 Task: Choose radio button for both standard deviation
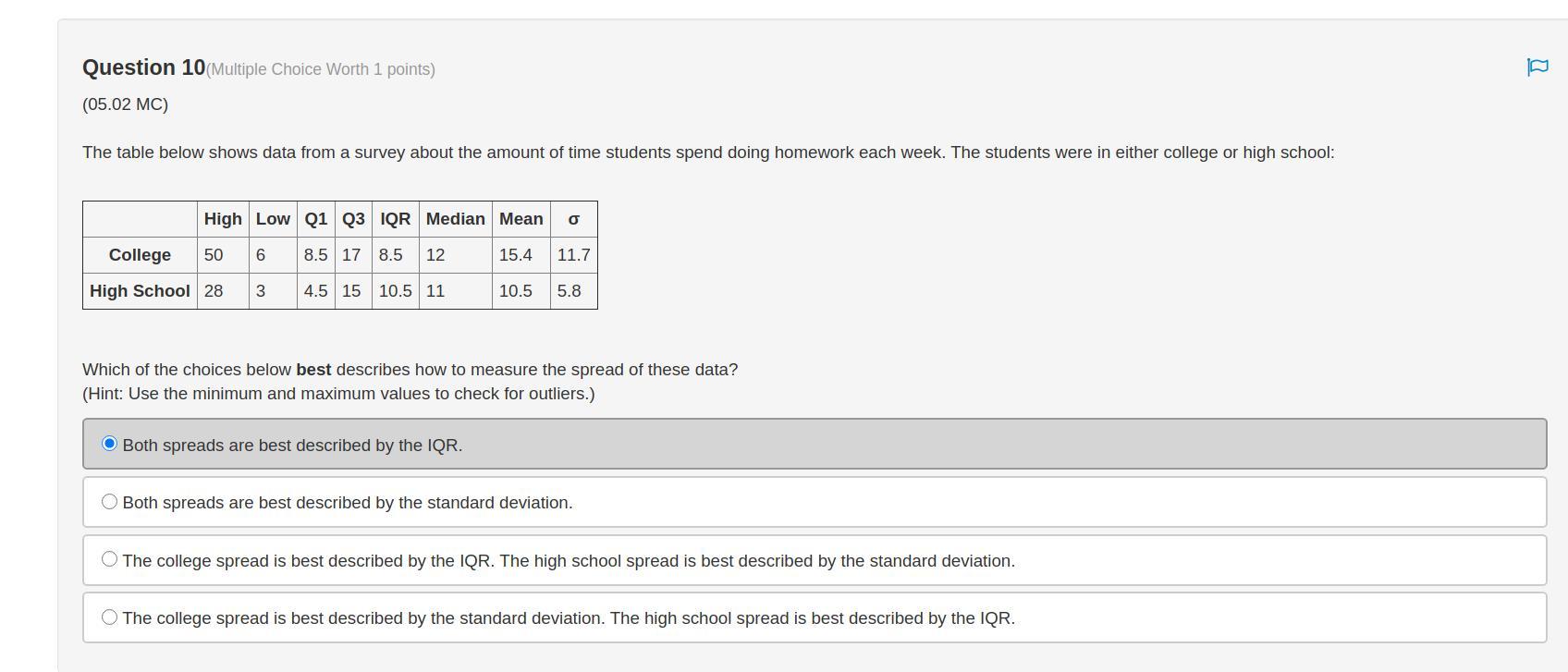[109, 502]
